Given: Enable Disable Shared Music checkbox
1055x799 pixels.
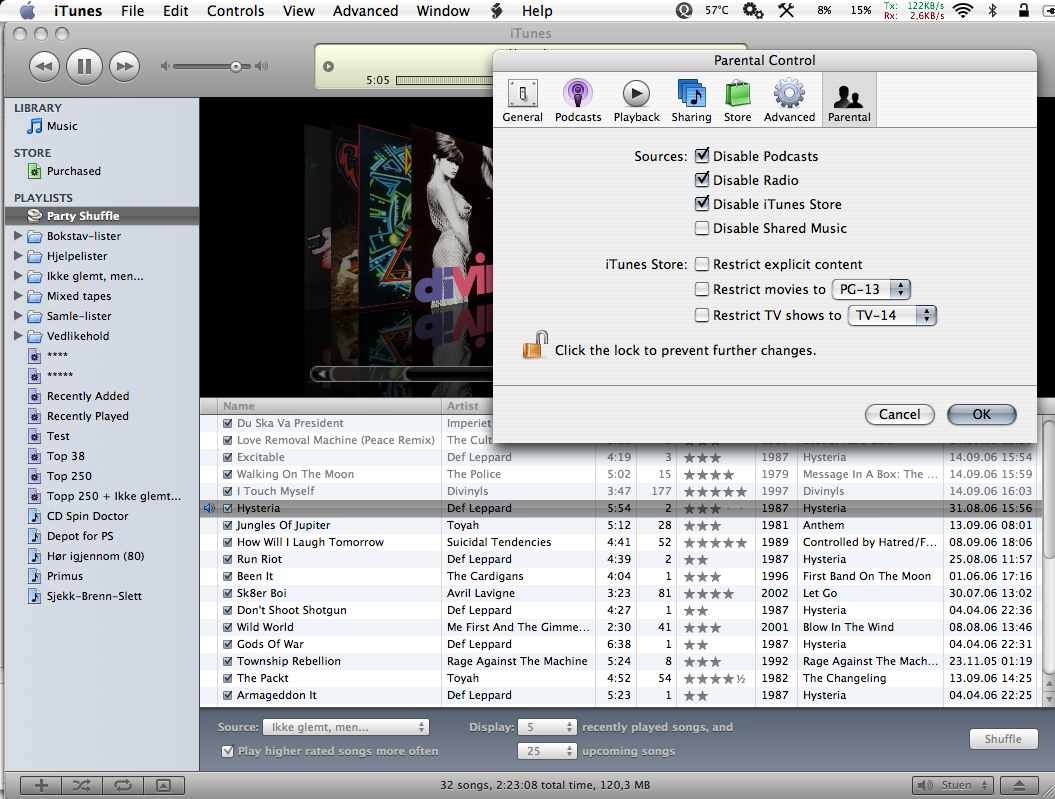Looking at the screenshot, I should click(x=702, y=228).
